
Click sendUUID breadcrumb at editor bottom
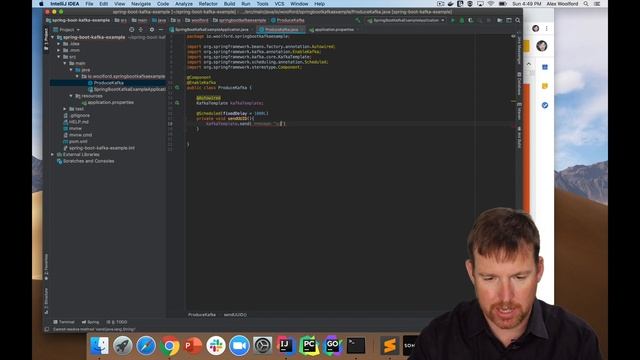(235, 315)
